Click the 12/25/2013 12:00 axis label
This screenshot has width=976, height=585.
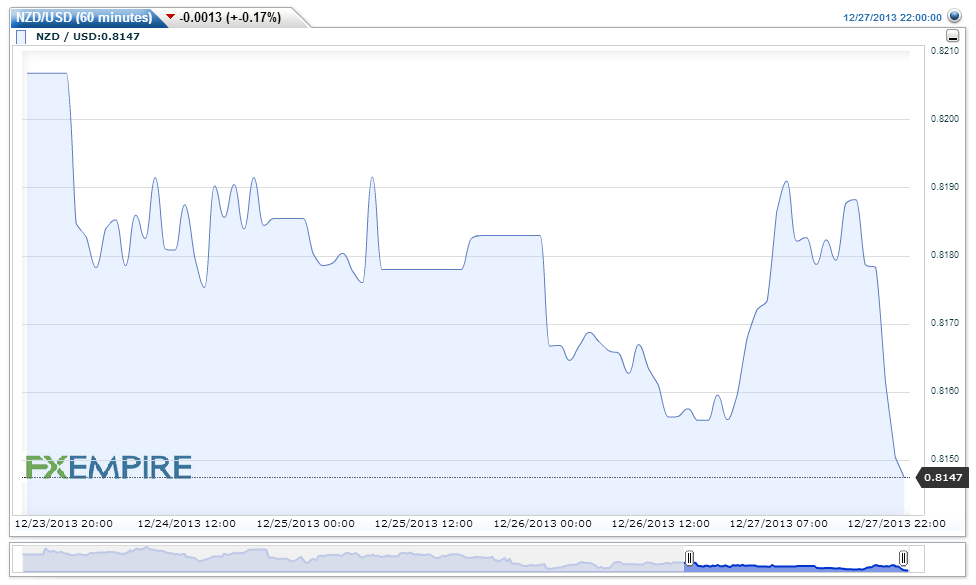[x=424, y=524]
